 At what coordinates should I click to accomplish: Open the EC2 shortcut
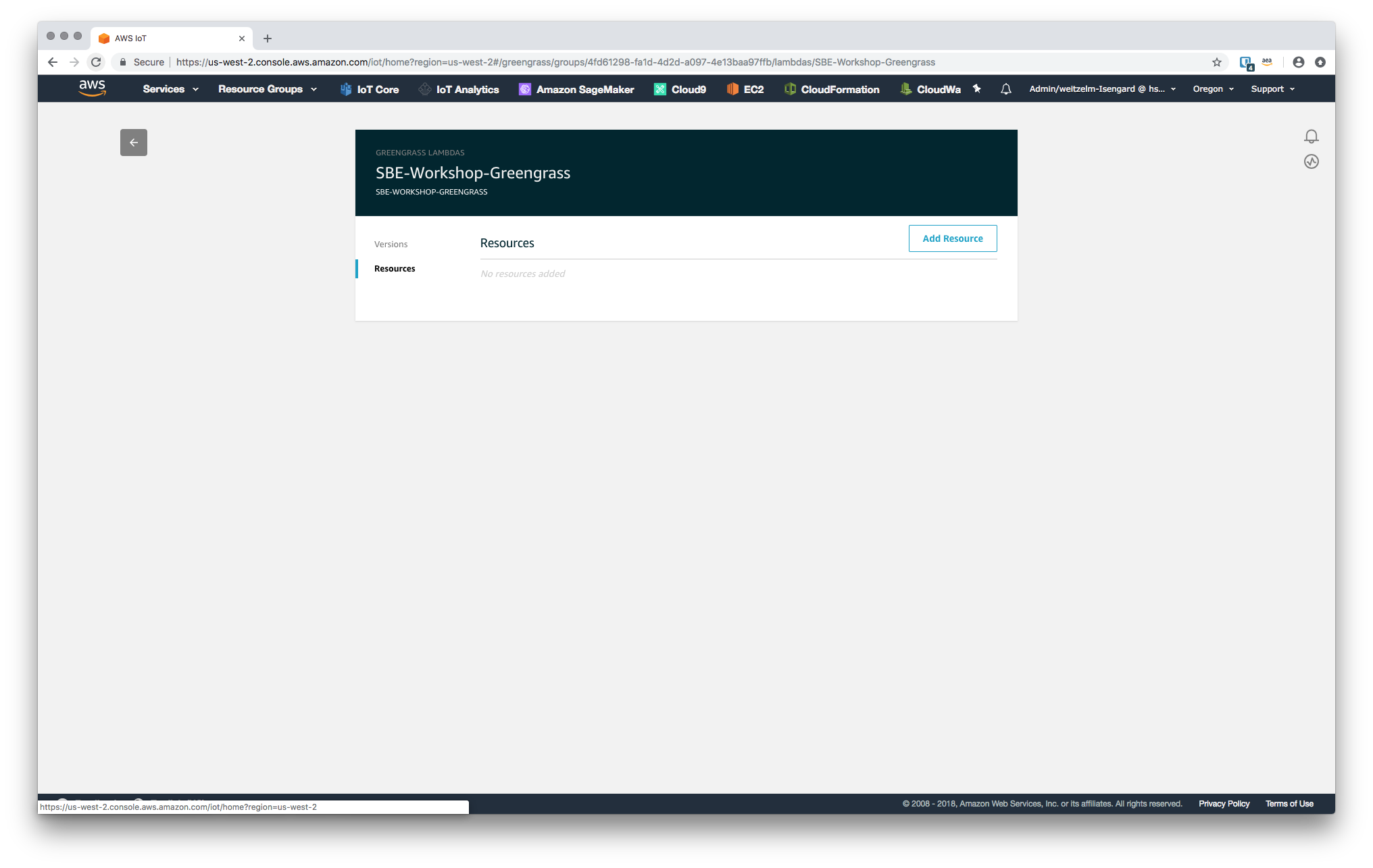tap(745, 89)
